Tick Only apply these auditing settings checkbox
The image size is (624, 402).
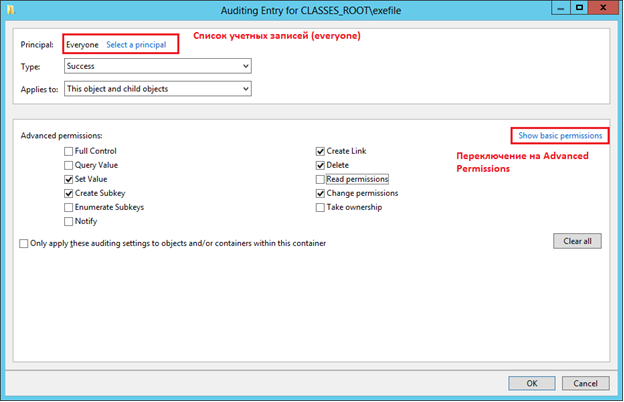pos(24,243)
